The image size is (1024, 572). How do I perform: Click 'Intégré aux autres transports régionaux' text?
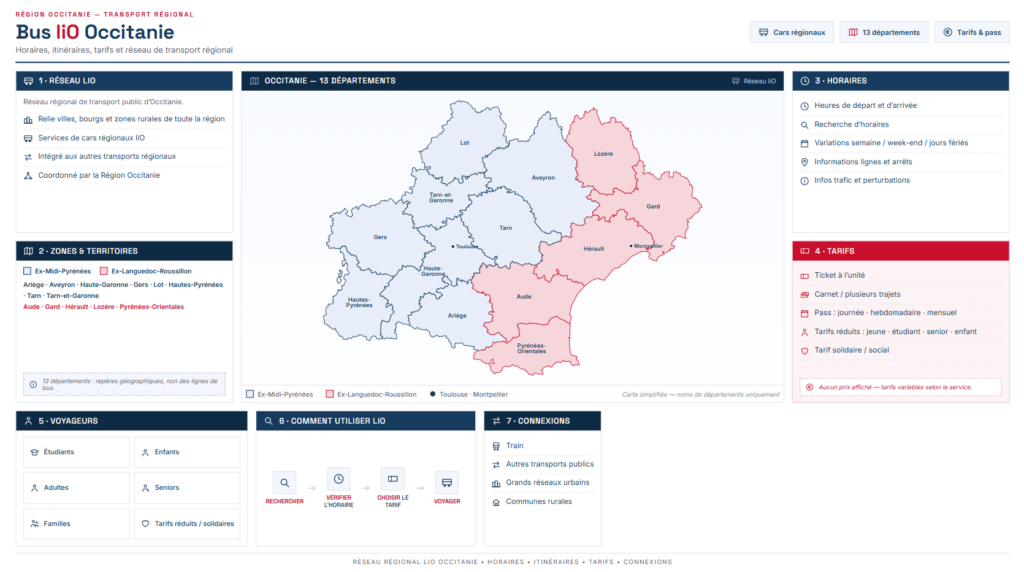pos(106,157)
